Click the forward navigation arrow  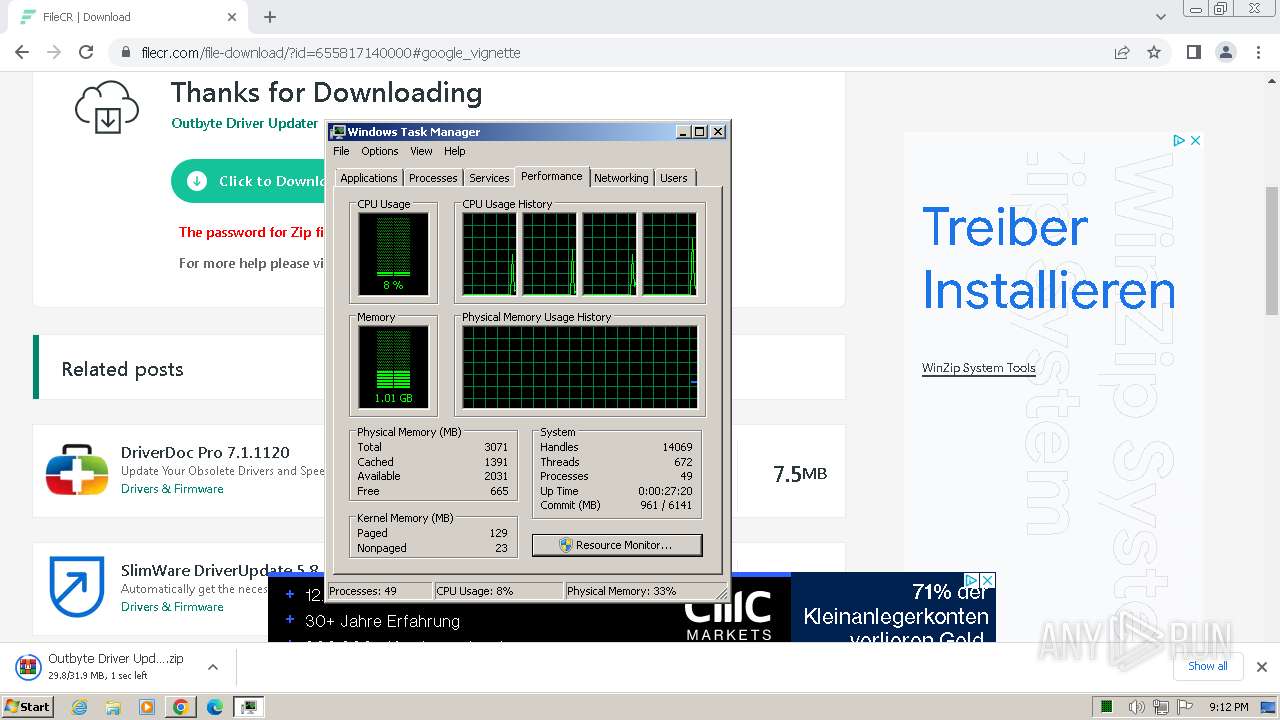[x=54, y=52]
